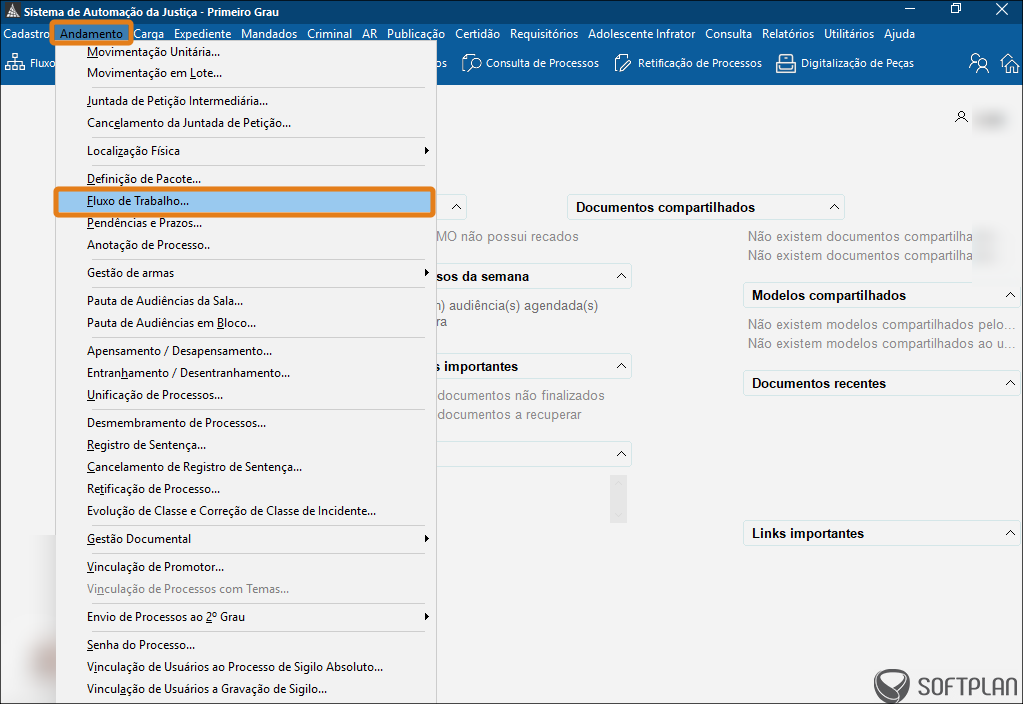Select Definição de Pacote
The width and height of the screenshot is (1023, 704).
click(245, 179)
